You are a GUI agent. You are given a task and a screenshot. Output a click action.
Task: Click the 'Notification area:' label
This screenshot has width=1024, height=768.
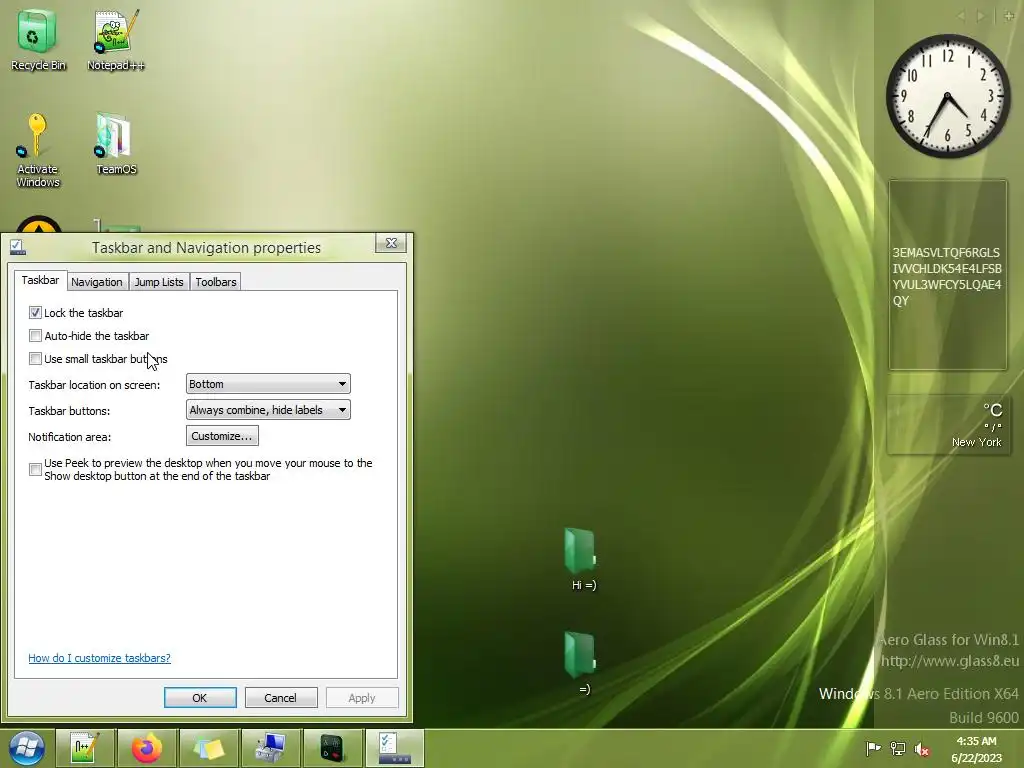(x=69, y=437)
